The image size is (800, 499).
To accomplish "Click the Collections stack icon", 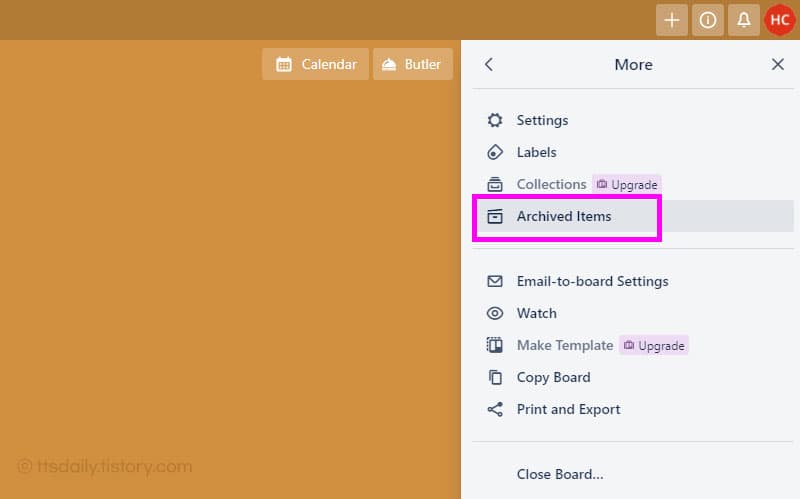I will tap(494, 184).
